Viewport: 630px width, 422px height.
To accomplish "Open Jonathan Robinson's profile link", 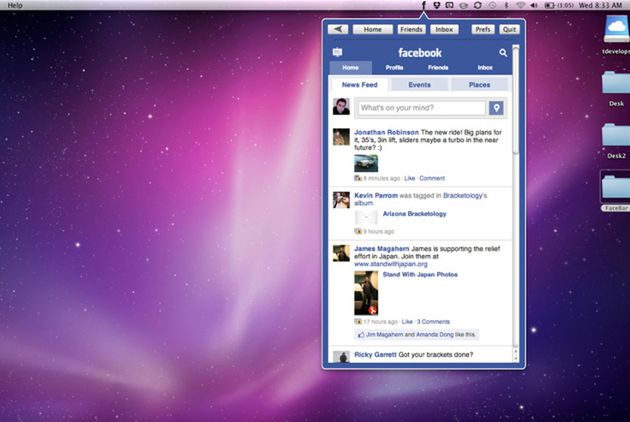I will 386,132.
